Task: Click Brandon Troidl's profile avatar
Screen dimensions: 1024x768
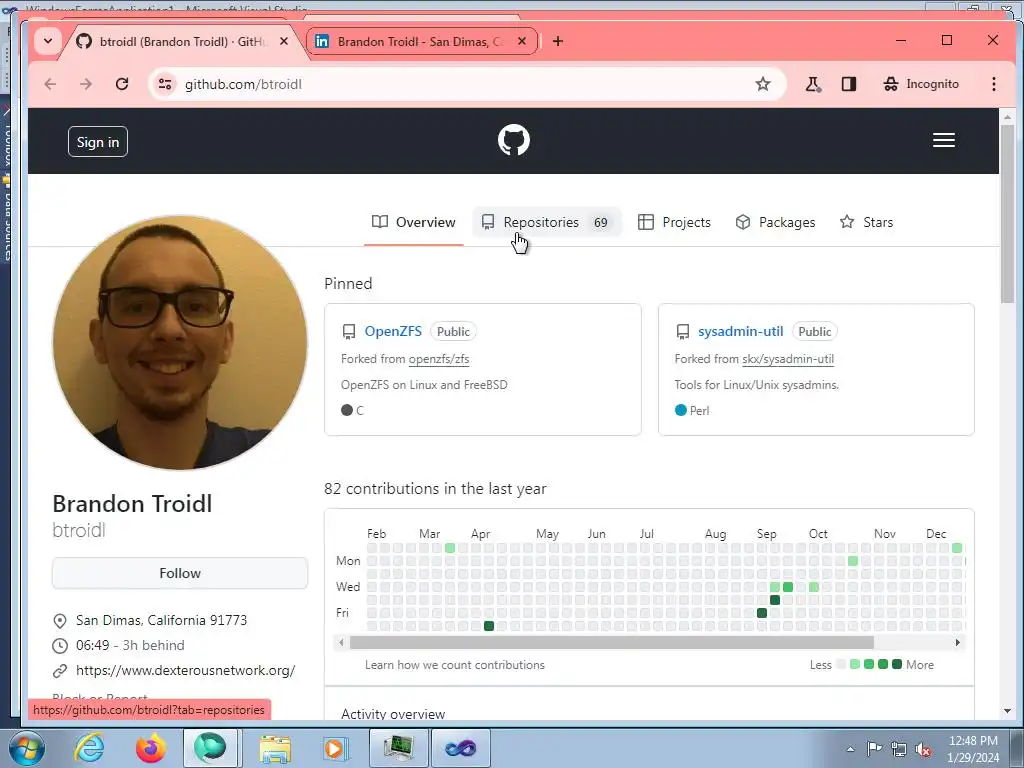Action: click(180, 342)
